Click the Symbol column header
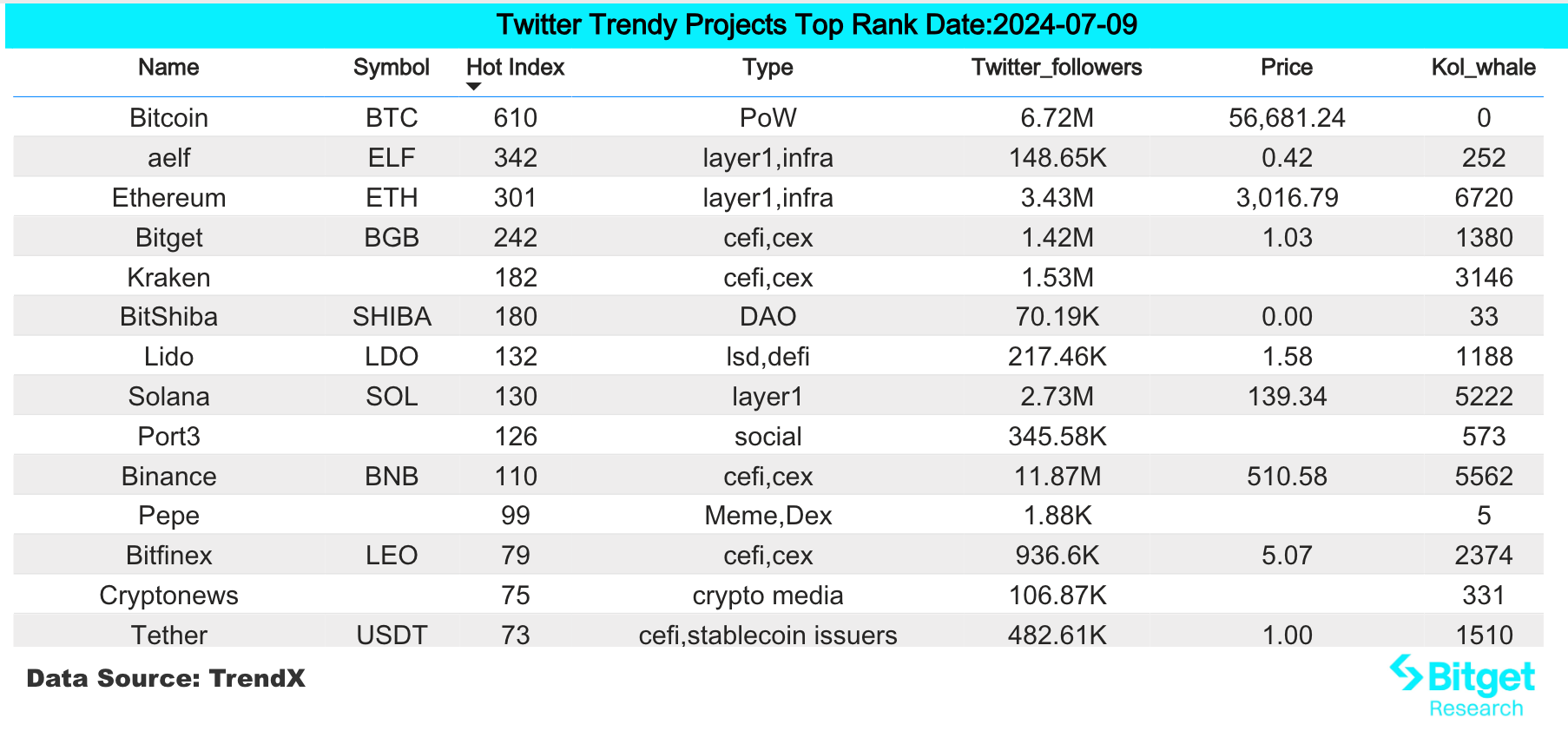This screenshot has height=731, width=1568. coord(391,68)
